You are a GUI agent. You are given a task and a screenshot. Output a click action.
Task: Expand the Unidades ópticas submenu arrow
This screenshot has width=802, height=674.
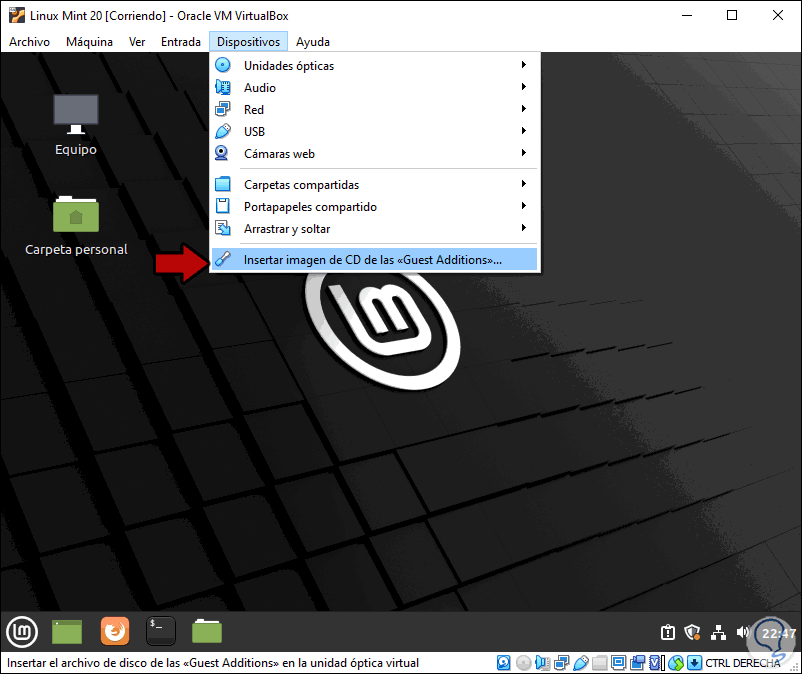(524, 64)
